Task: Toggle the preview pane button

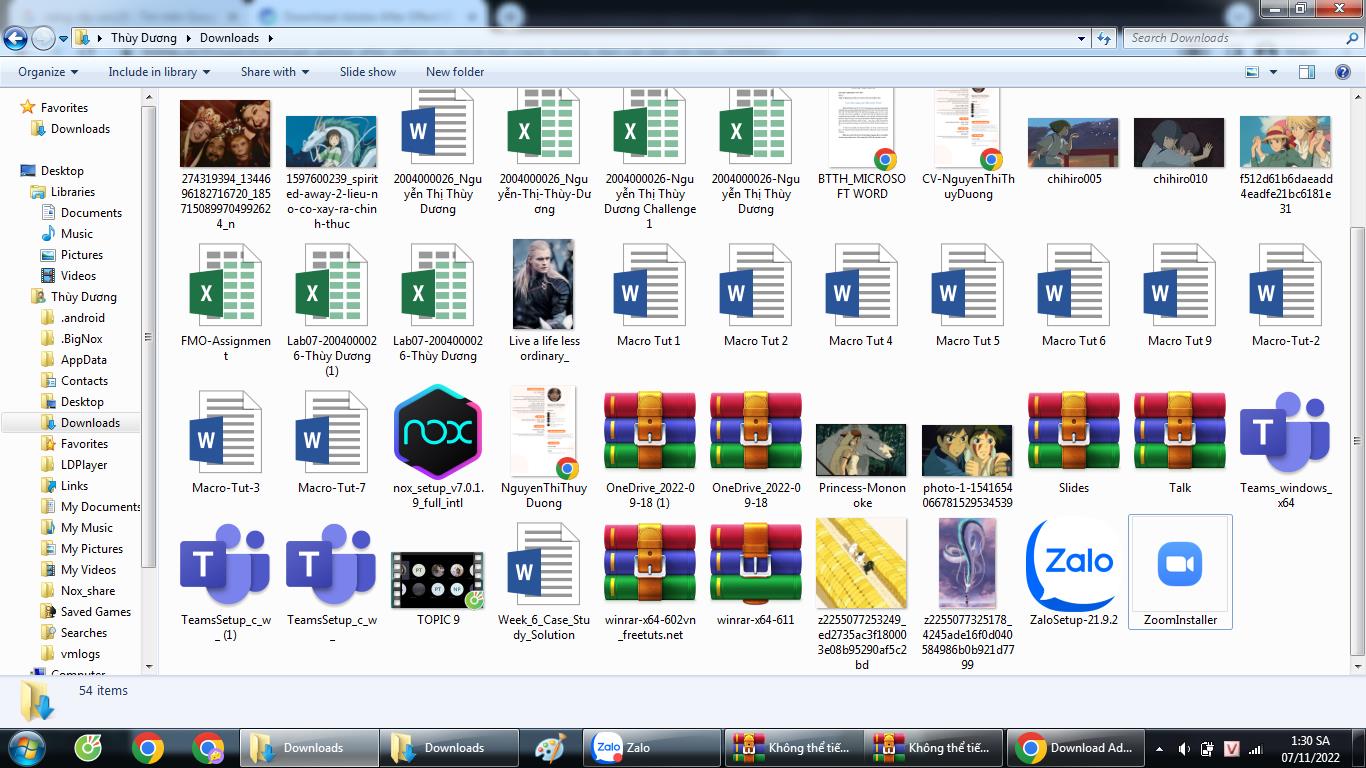Action: point(1306,72)
